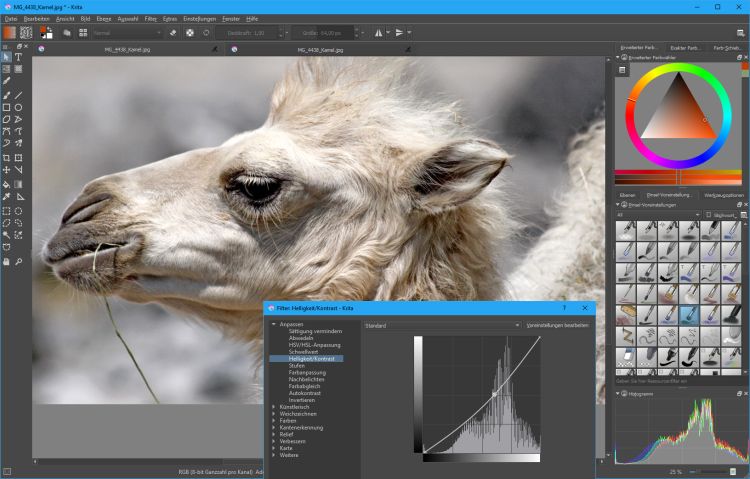Open the blending mode Normal dropdown
The image size is (750, 479).
[x=125, y=32]
